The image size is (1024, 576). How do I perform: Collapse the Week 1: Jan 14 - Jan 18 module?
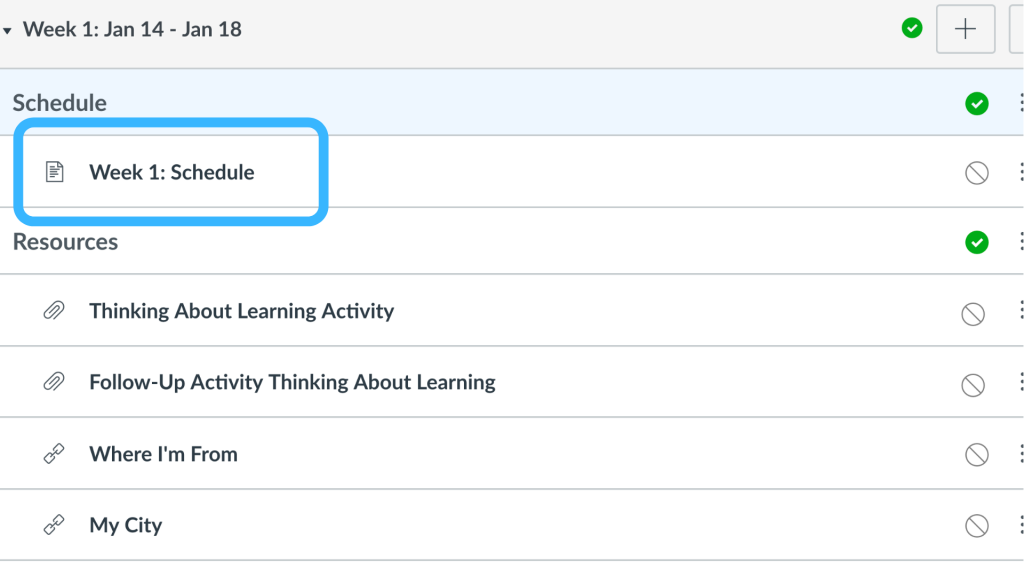(7, 31)
